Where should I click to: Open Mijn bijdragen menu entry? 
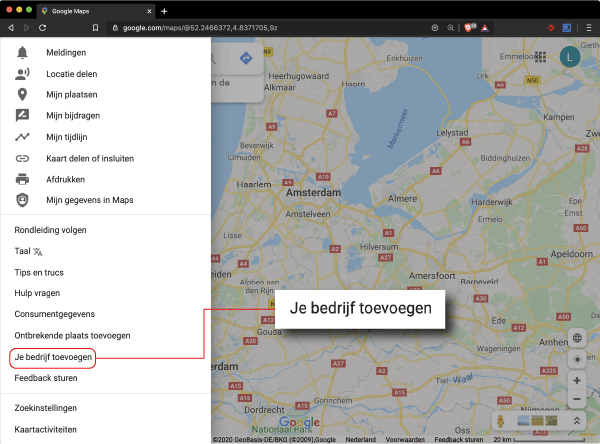73,116
